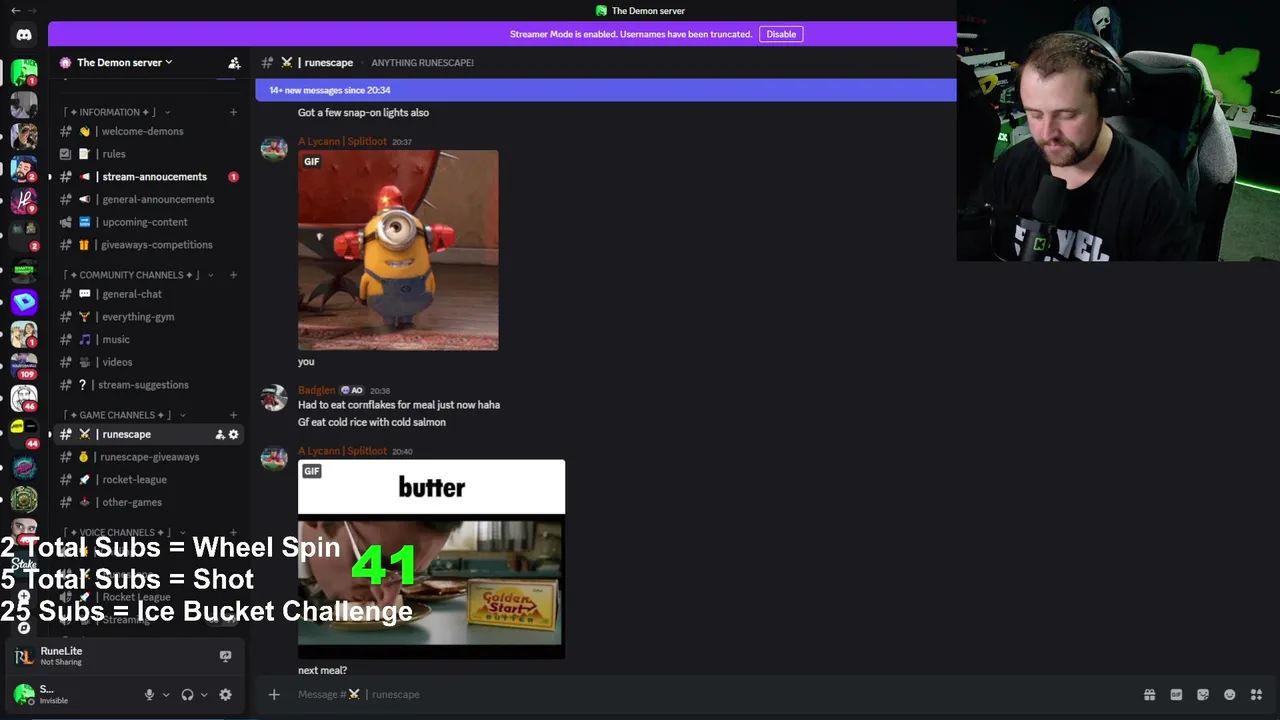Screen dimensions: 1280x720
Task: Open RuneLite activity icon
Action: (x=24, y=656)
